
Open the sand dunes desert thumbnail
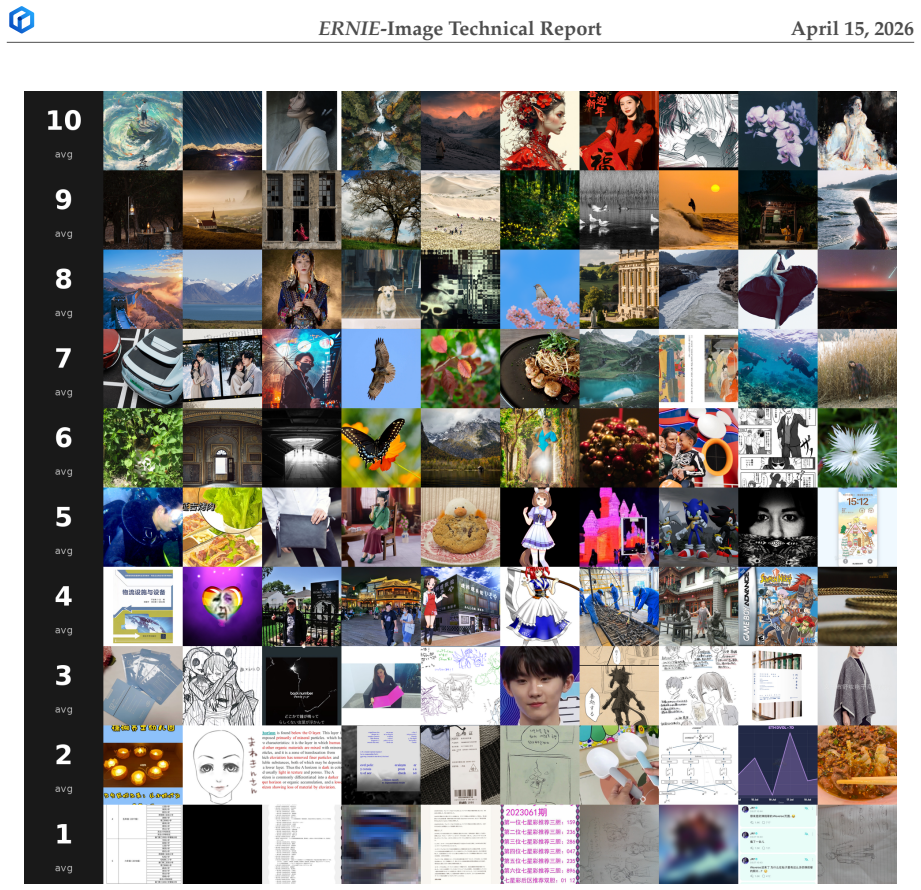460,210
